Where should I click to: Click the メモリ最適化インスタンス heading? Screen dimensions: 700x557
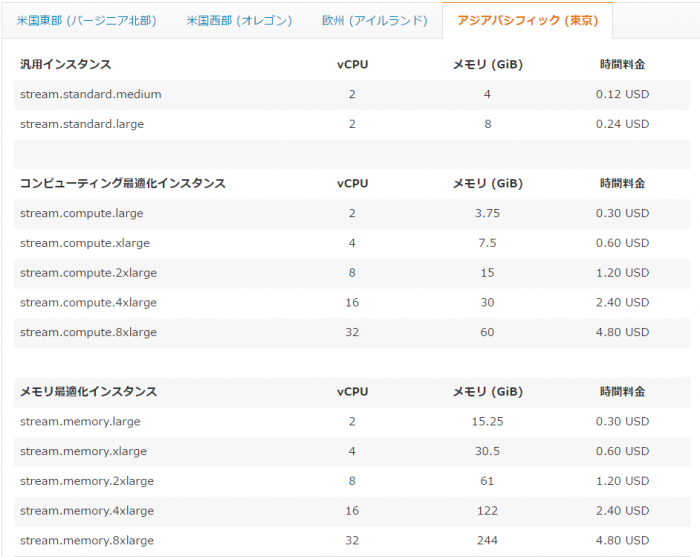(x=88, y=392)
